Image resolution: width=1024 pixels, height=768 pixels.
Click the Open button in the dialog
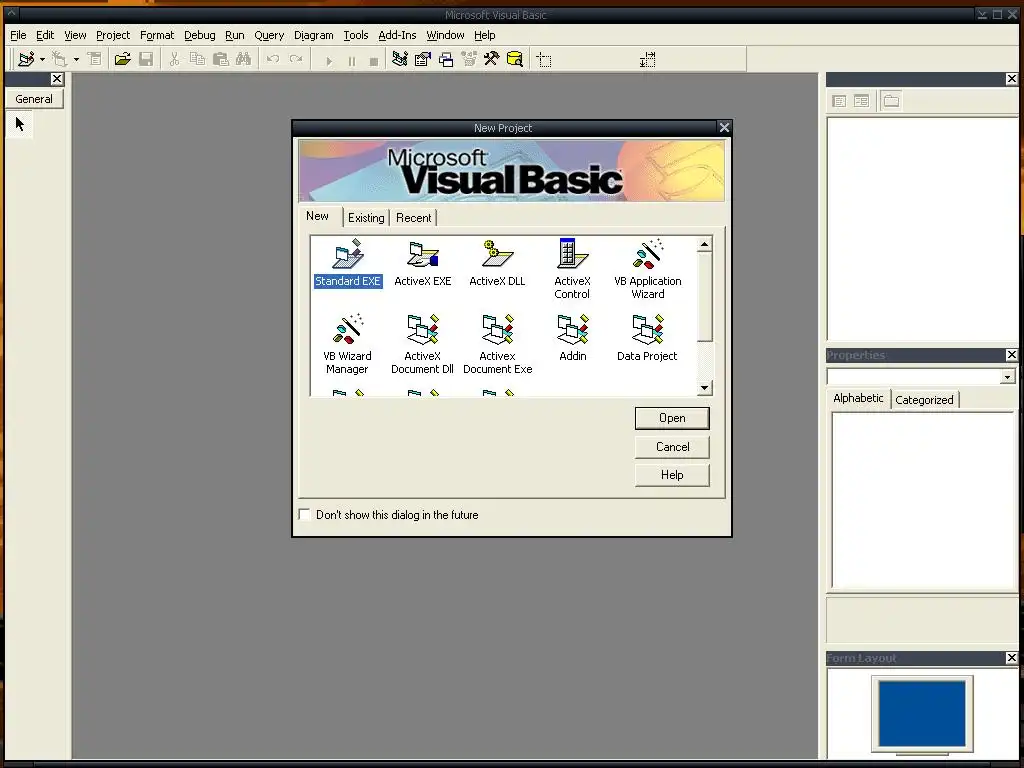click(672, 418)
